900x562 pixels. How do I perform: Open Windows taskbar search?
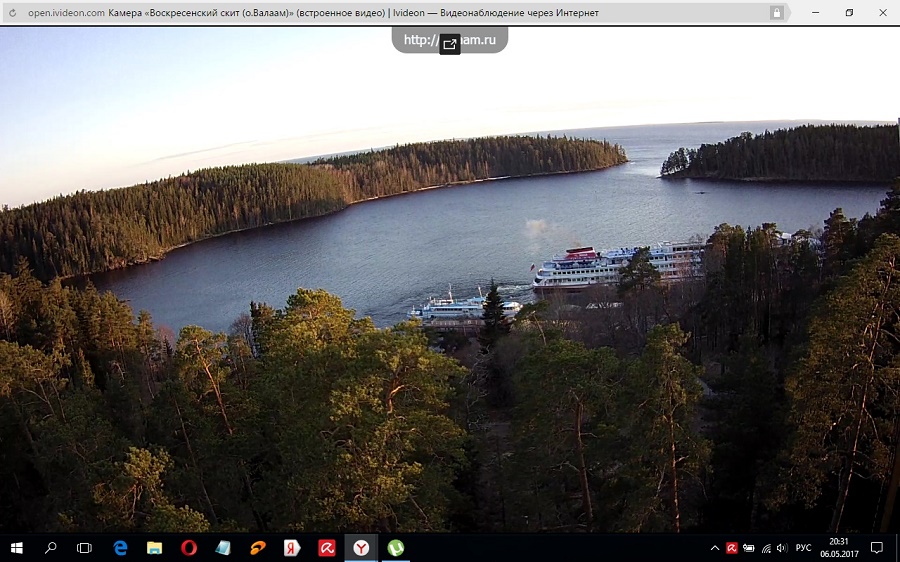tap(51, 548)
